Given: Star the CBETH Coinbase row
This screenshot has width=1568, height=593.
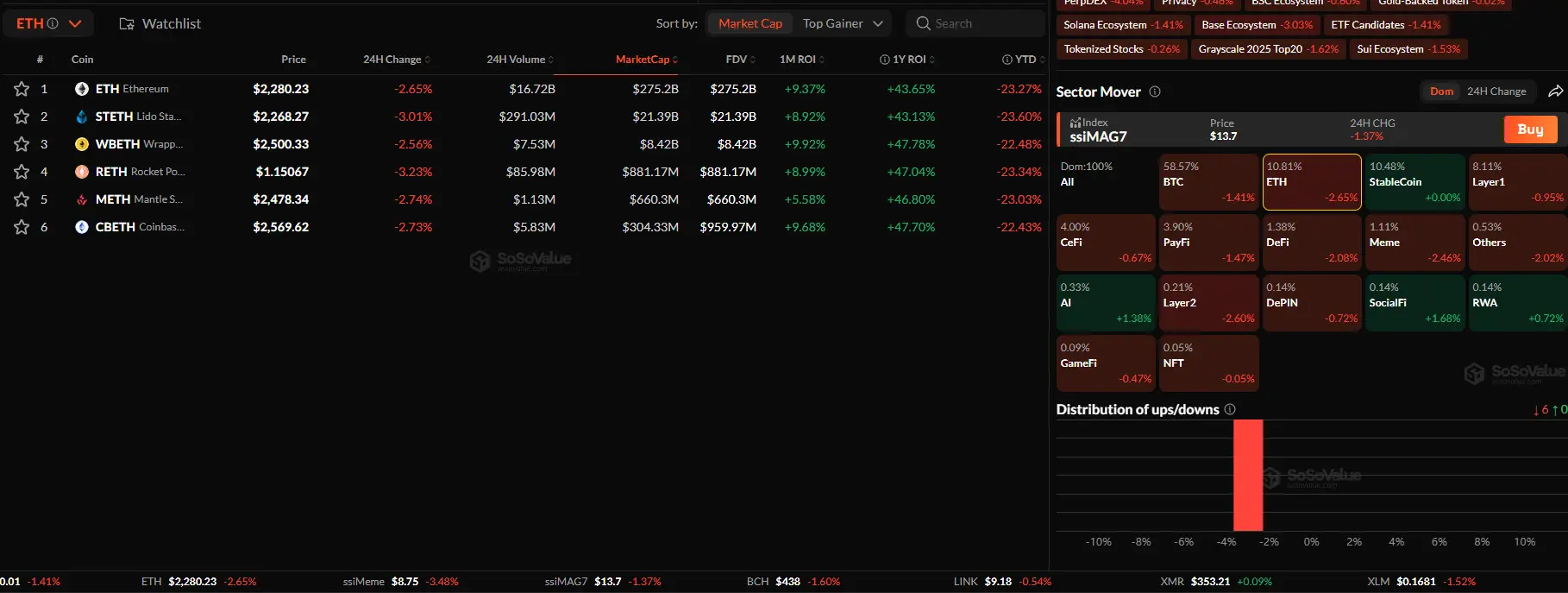Looking at the screenshot, I should (x=22, y=227).
